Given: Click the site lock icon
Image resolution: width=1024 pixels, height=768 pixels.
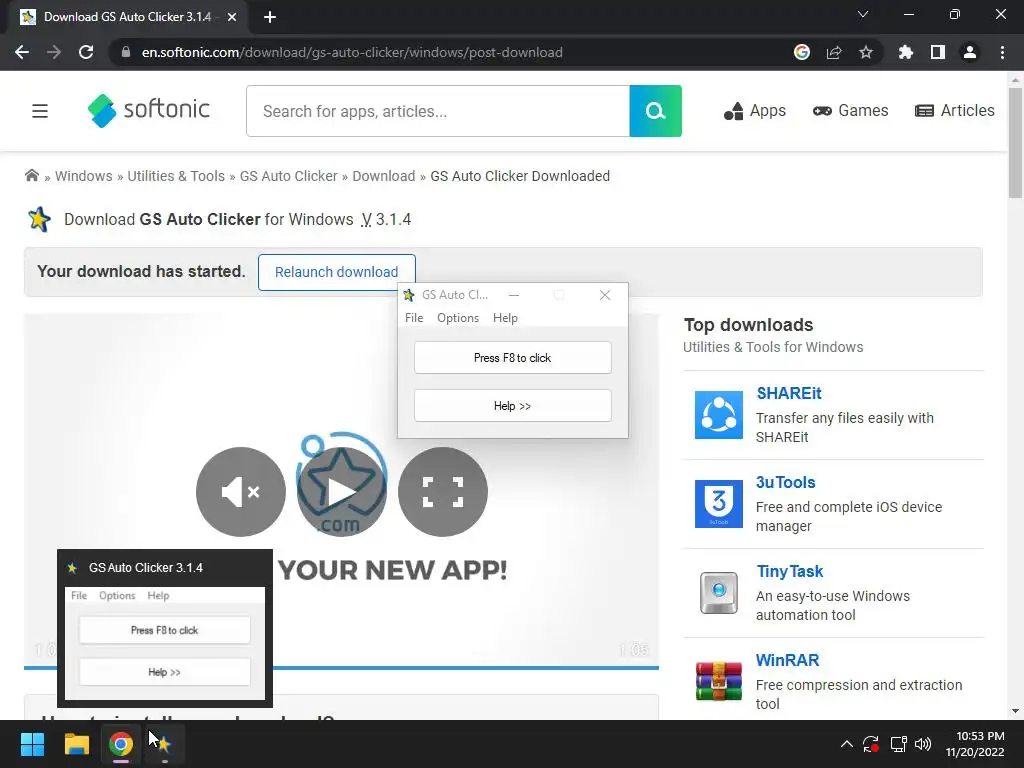Looking at the screenshot, I should click(x=126, y=52).
